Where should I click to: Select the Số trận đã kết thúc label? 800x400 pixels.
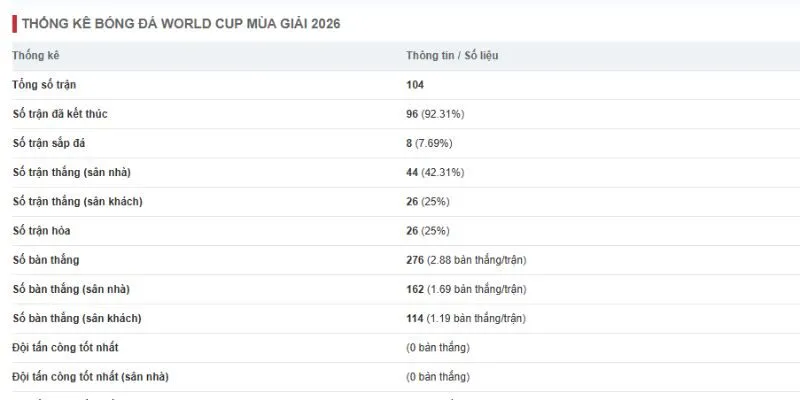pyautogui.click(x=60, y=114)
